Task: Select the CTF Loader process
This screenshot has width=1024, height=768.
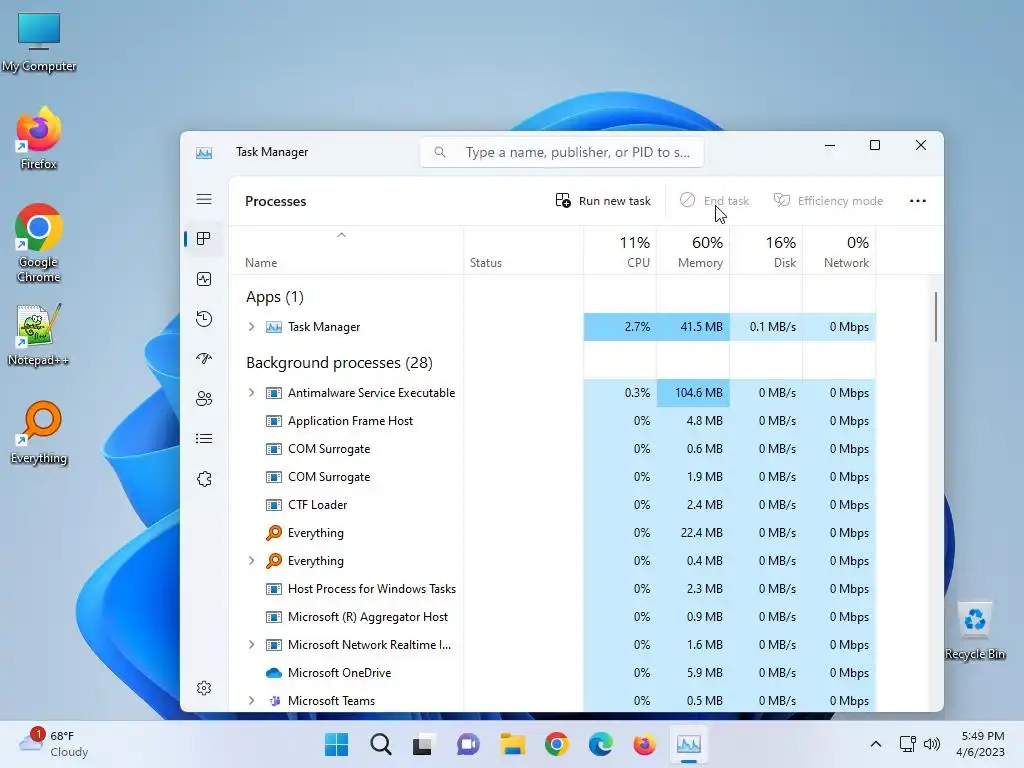Action: [x=552, y=505]
